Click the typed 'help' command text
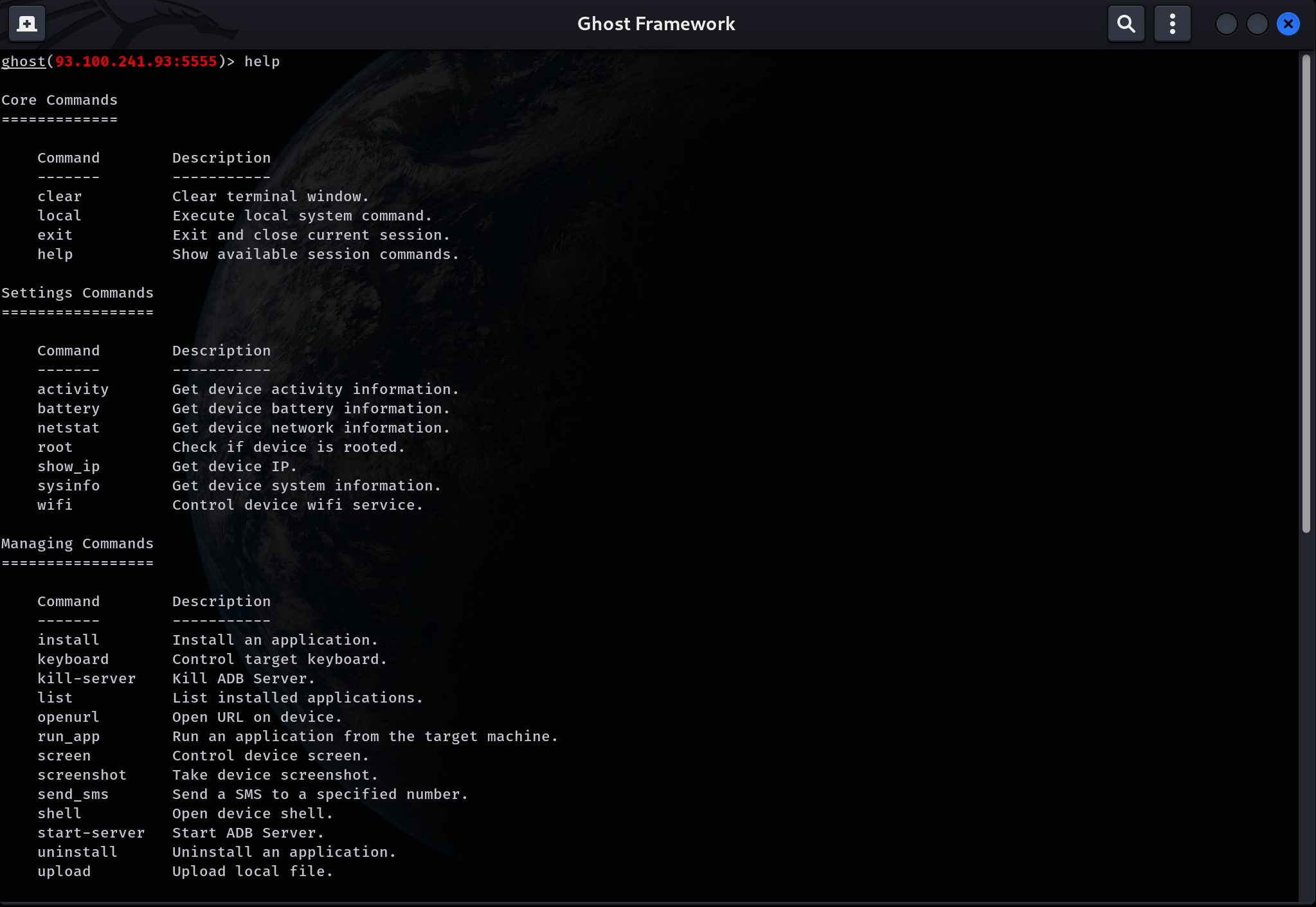The height and width of the screenshot is (907, 1316). tap(262, 62)
